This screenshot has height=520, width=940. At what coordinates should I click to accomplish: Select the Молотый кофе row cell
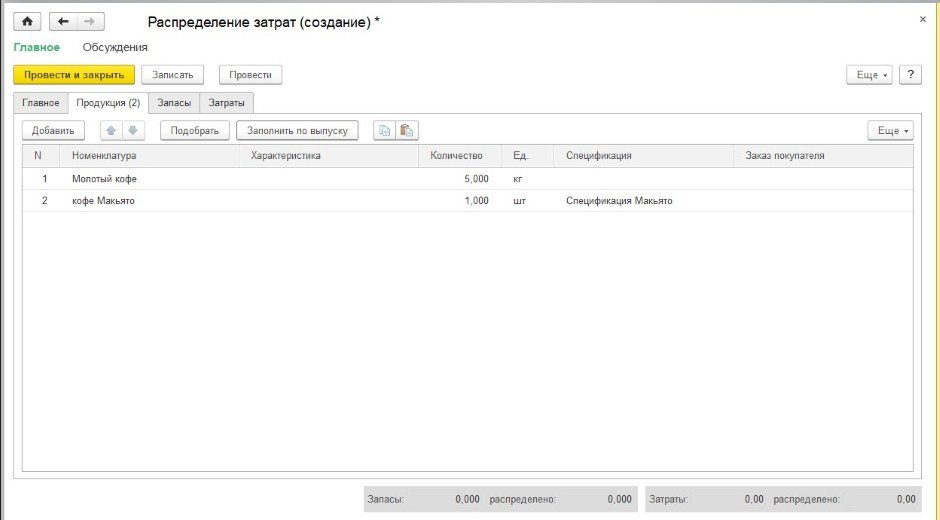(104, 179)
